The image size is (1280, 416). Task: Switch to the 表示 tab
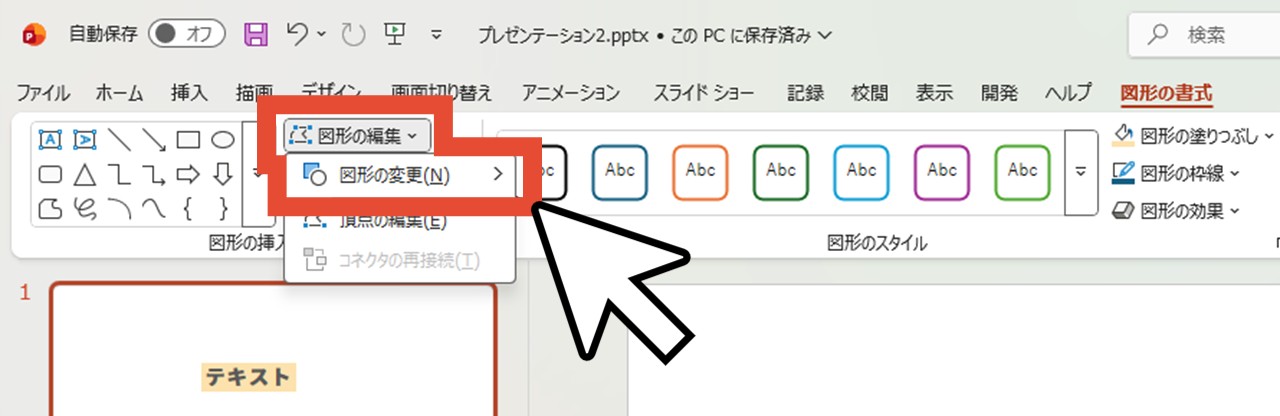click(934, 94)
